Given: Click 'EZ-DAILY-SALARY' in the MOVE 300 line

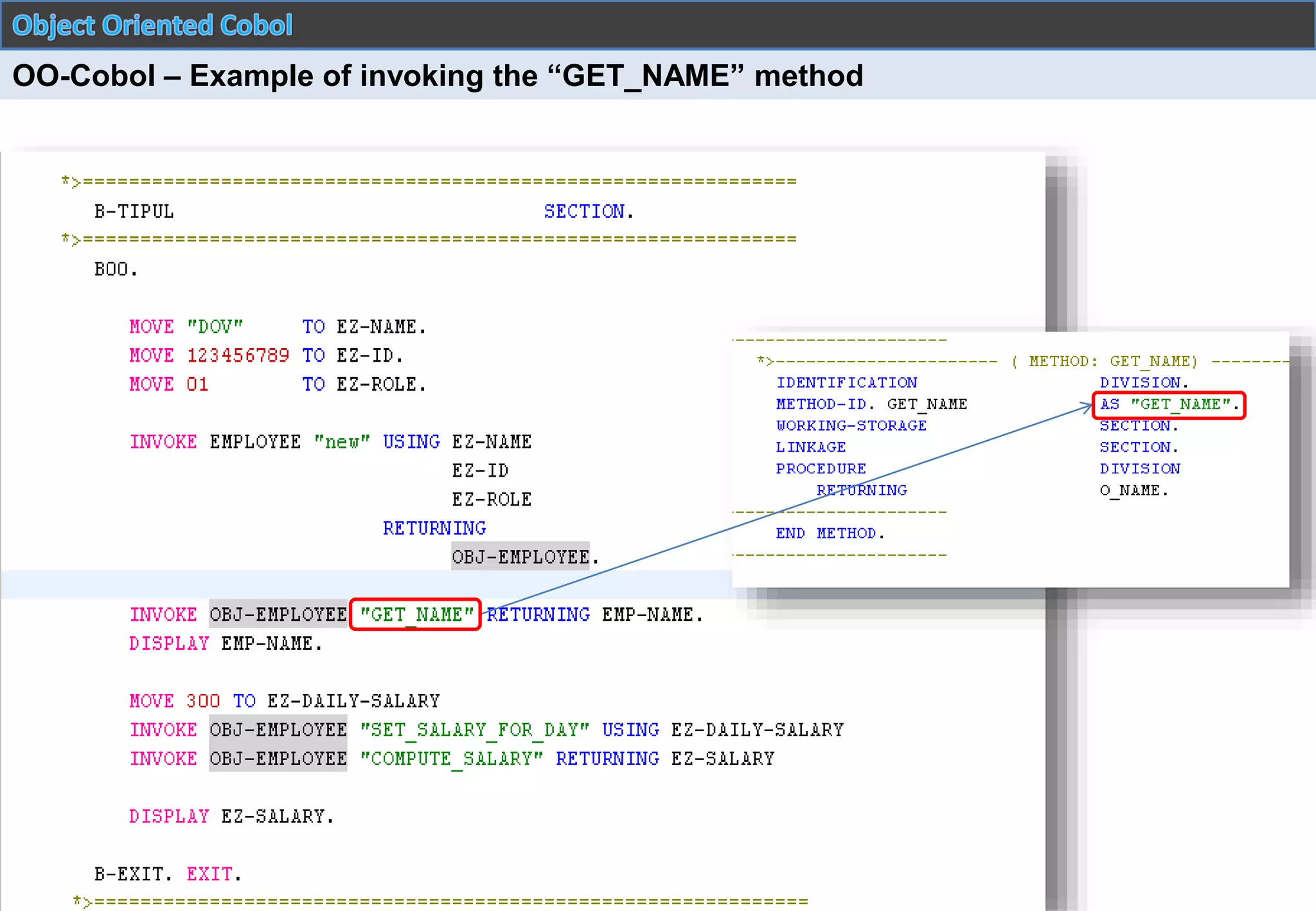Looking at the screenshot, I should 353,701.
